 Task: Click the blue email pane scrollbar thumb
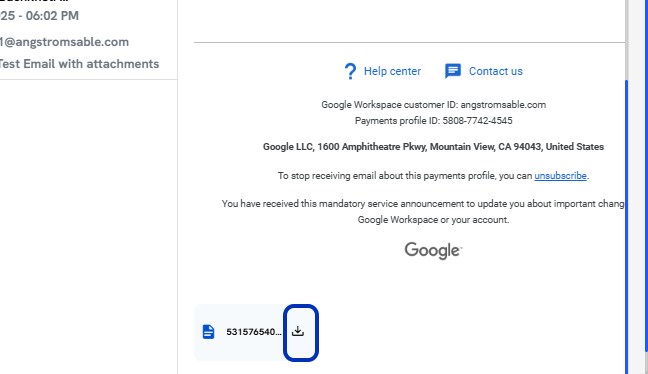(627, 227)
